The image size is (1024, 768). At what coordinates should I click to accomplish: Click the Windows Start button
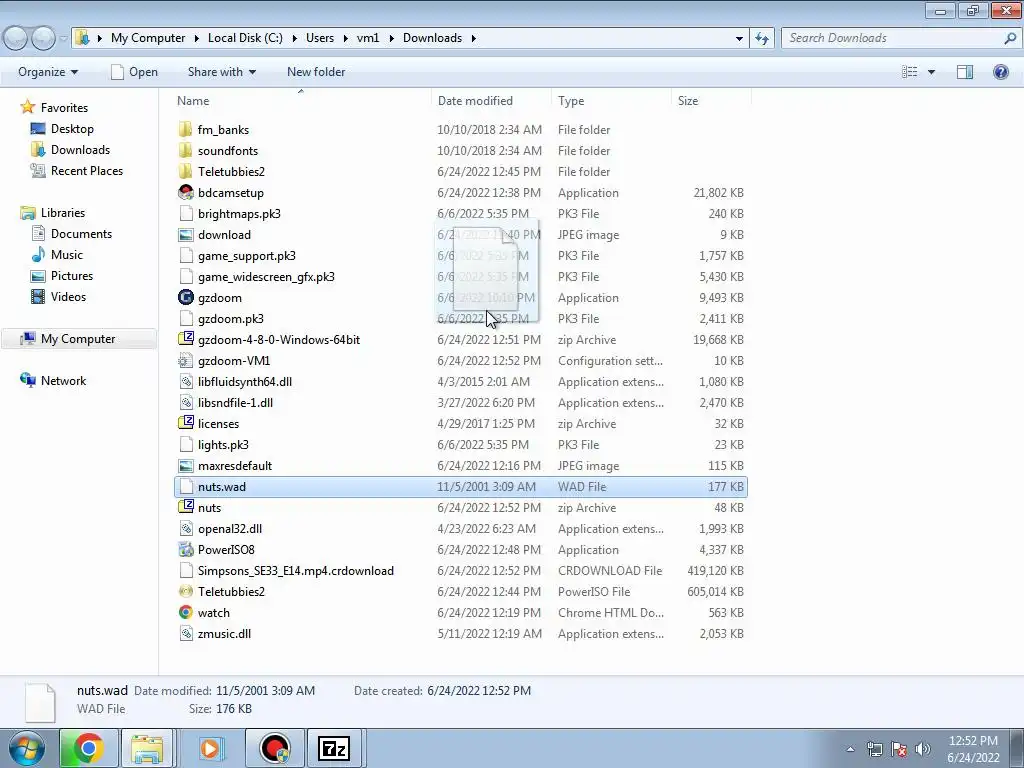point(27,748)
